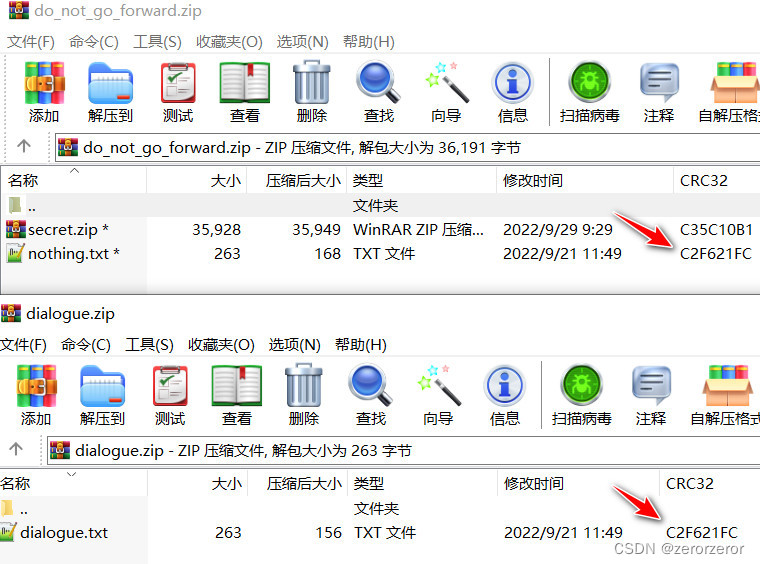Sort by 压缩后大小 column in do_not_go_forward.zip window
The height and width of the screenshot is (564, 760).
pos(297,180)
